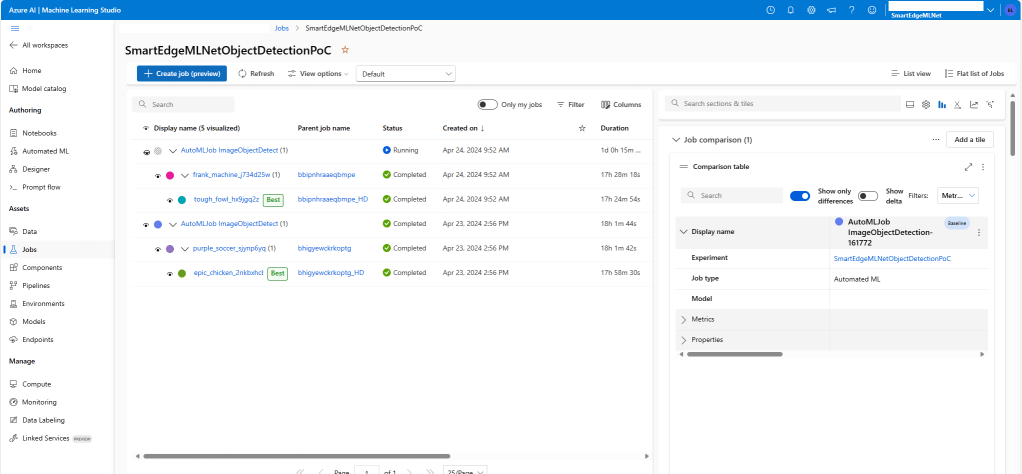Select the bar chart tile icon
Screen dimensions: 1022x474
942,104
